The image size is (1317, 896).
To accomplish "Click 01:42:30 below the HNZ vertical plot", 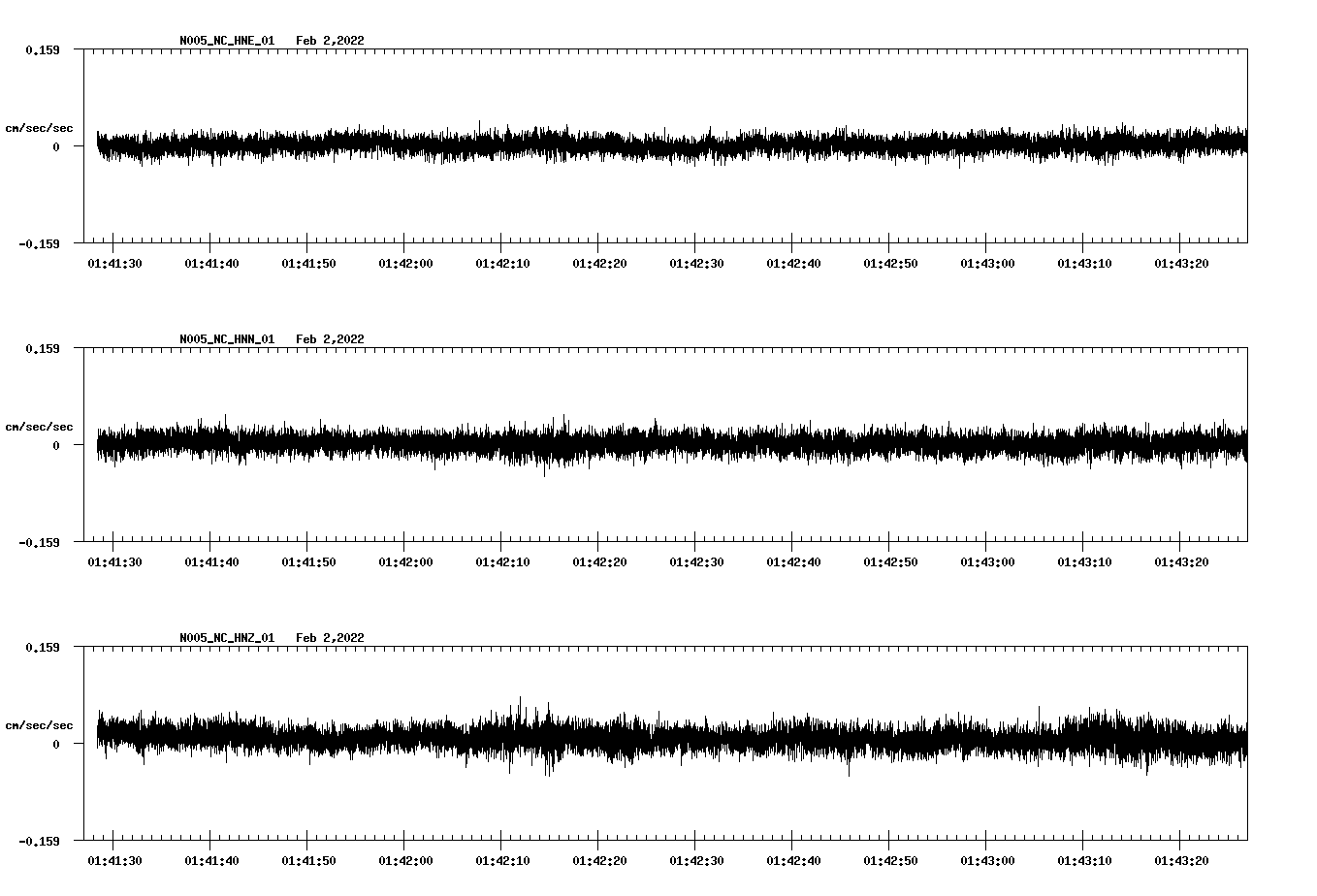I will pyautogui.click(x=696, y=861).
